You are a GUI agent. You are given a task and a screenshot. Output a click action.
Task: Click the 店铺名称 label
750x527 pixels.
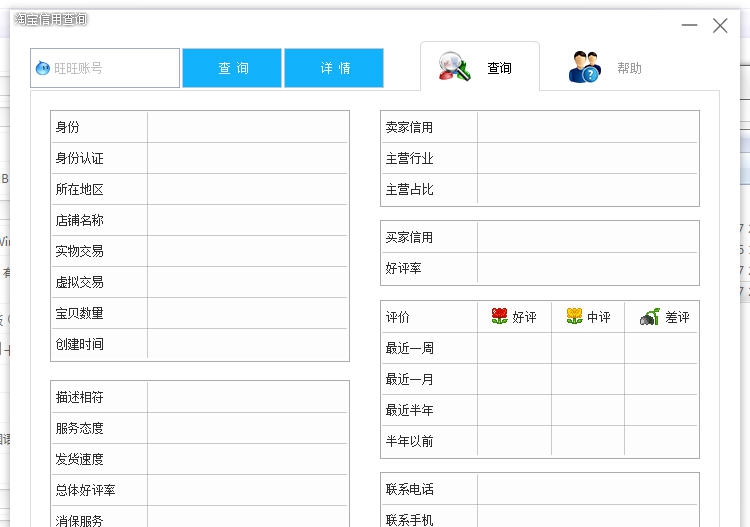point(79,220)
